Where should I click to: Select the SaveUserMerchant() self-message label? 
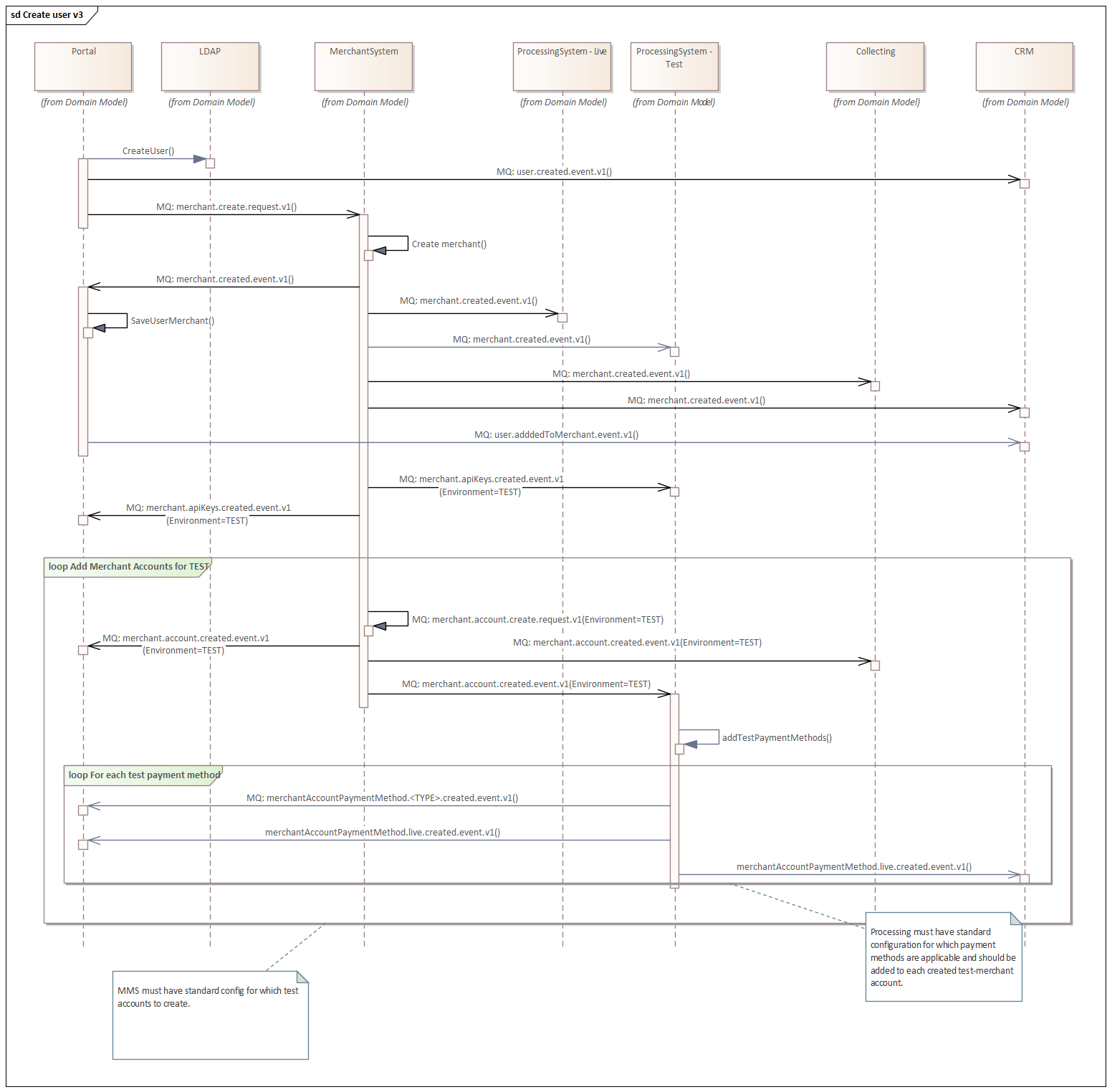pyautogui.click(x=172, y=321)
